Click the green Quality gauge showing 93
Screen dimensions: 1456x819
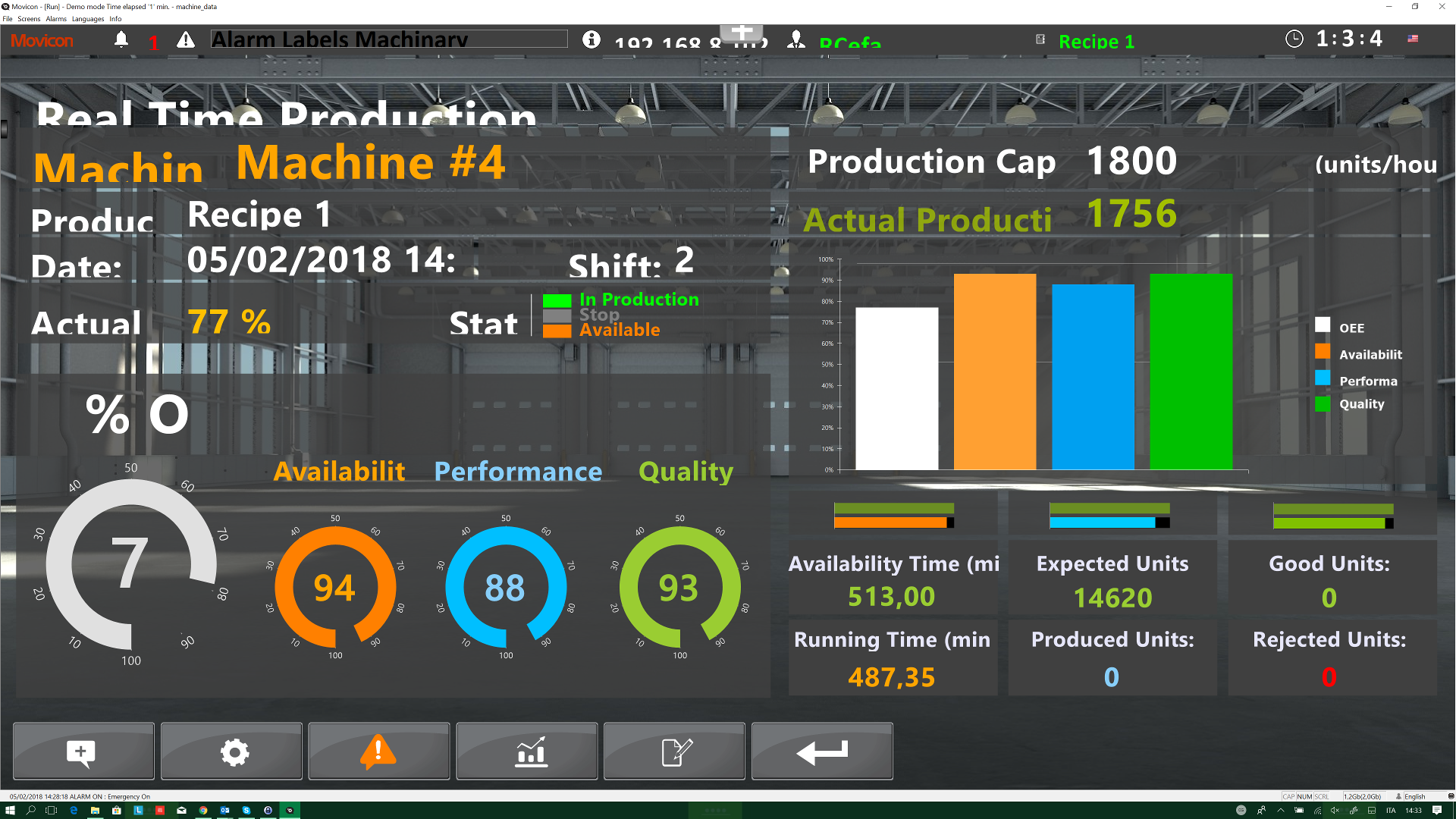tap(680, 587)
